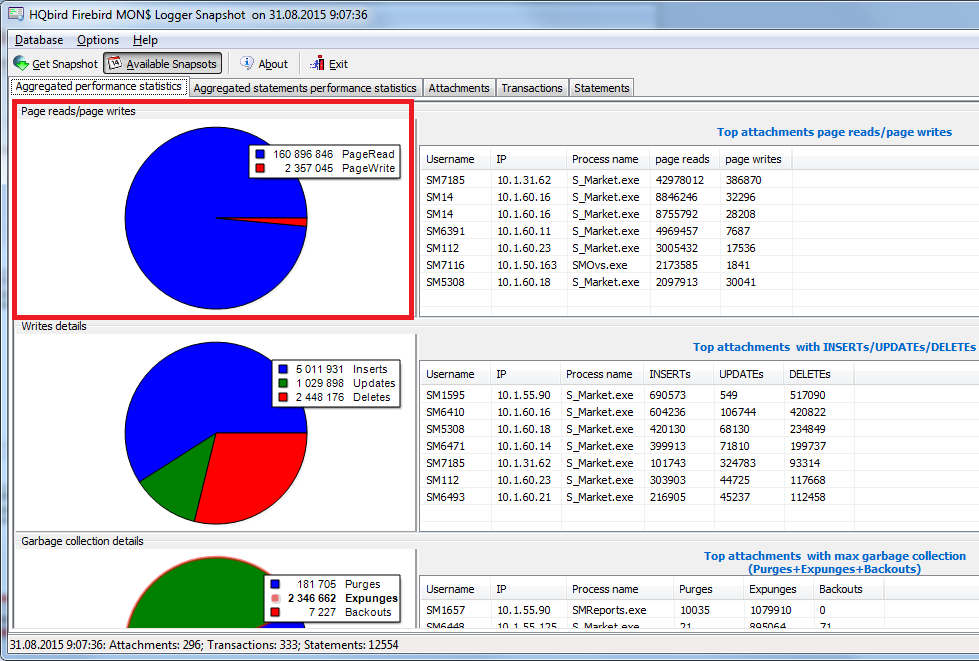This screenshot has height=661, width=979.
Task: Click the SMOvs.exe process name cell
Action: click(599, 265)
